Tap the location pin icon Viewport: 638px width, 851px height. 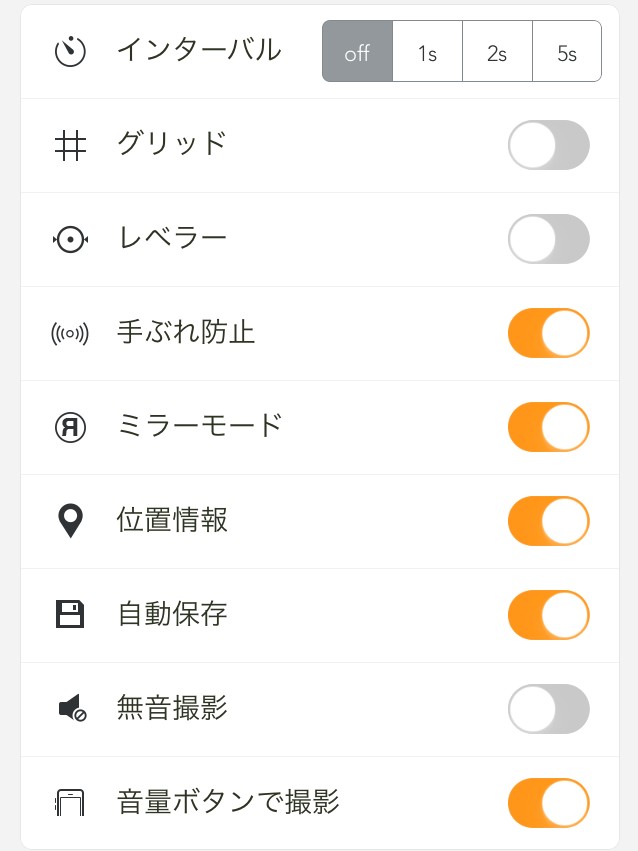[x=70, y=521]
